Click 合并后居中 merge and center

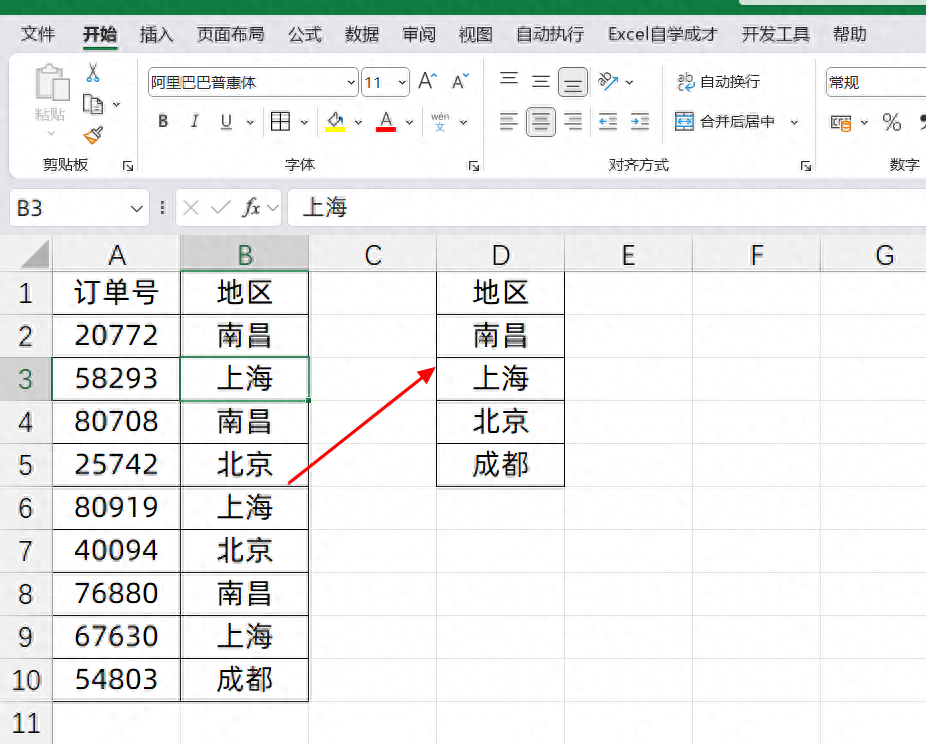click(x=725, y=122)
